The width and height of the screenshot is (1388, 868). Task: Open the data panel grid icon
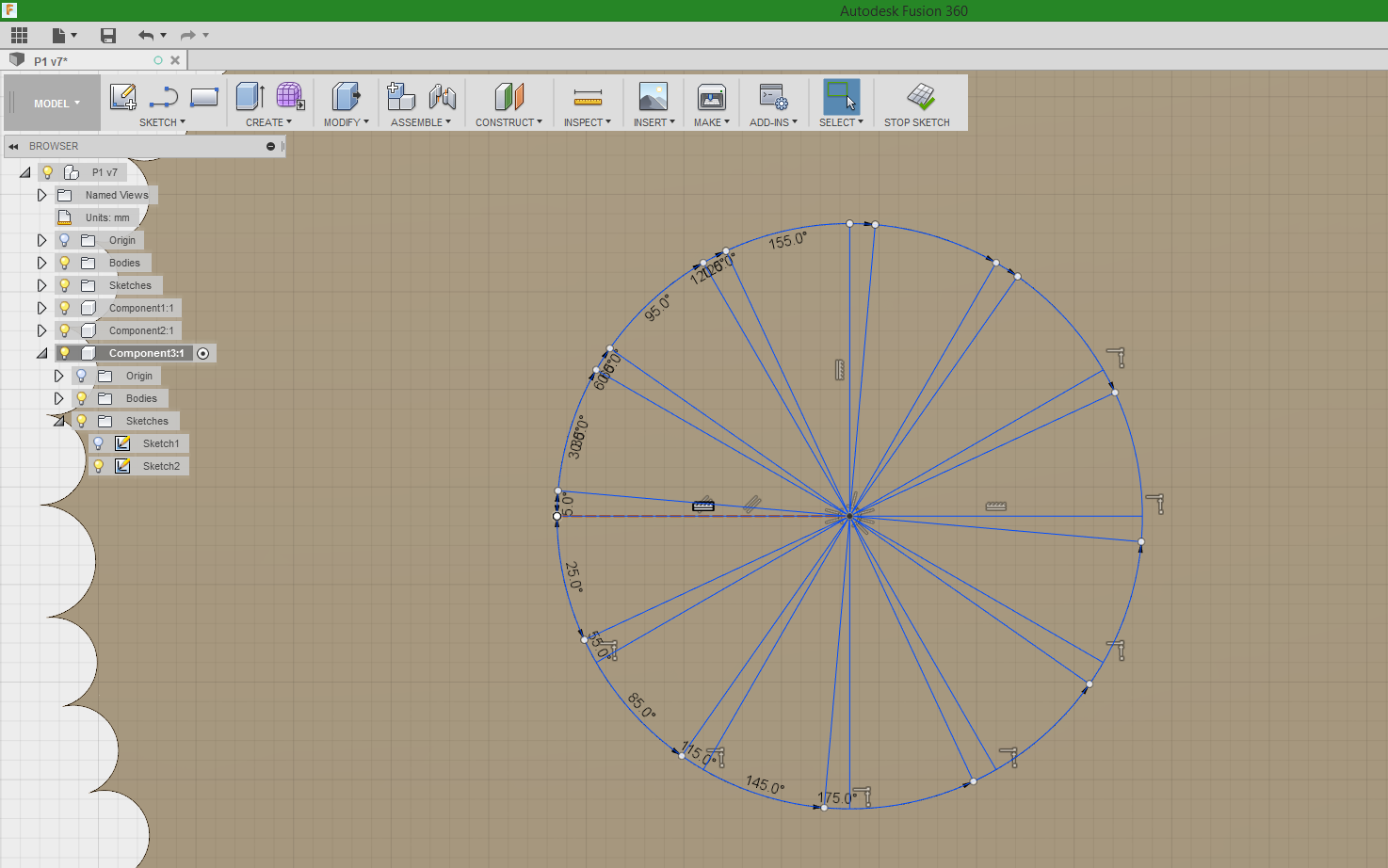point(19,36)
